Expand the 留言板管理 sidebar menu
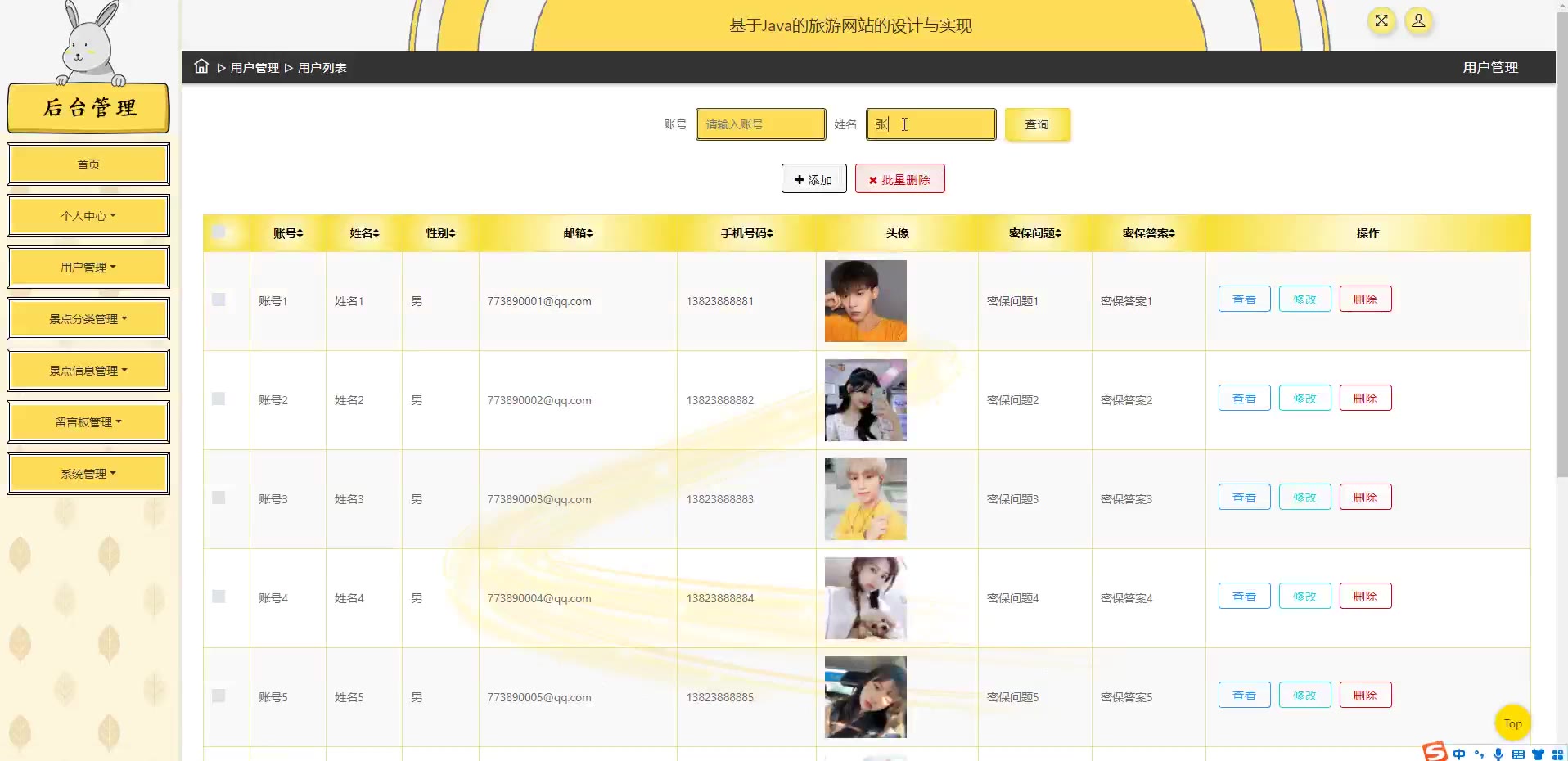Image resolution: width=1568 pixels, height=761 pixels. (x=88, y=422)
